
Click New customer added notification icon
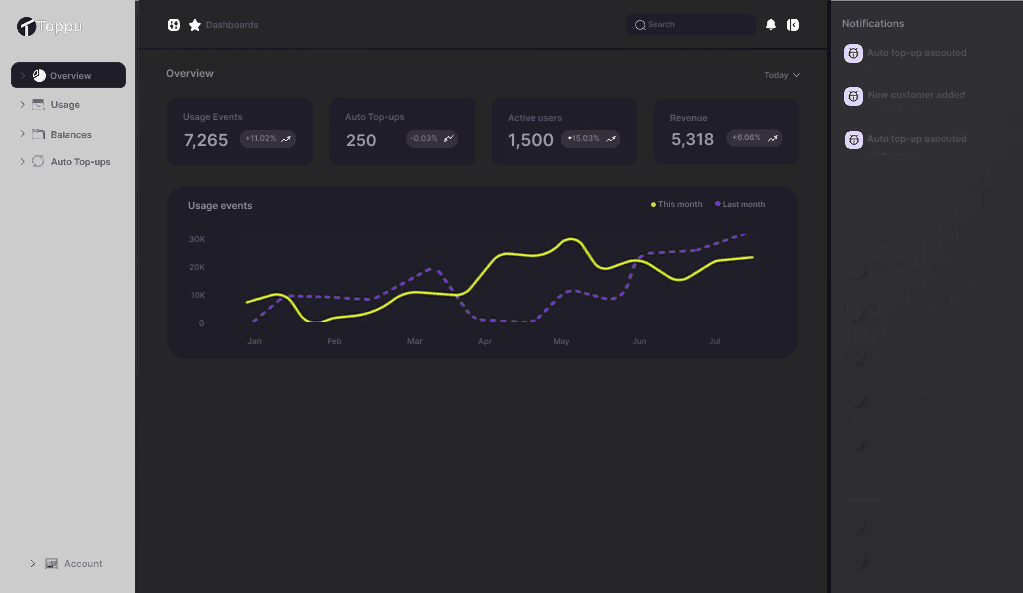click(853, 97)
